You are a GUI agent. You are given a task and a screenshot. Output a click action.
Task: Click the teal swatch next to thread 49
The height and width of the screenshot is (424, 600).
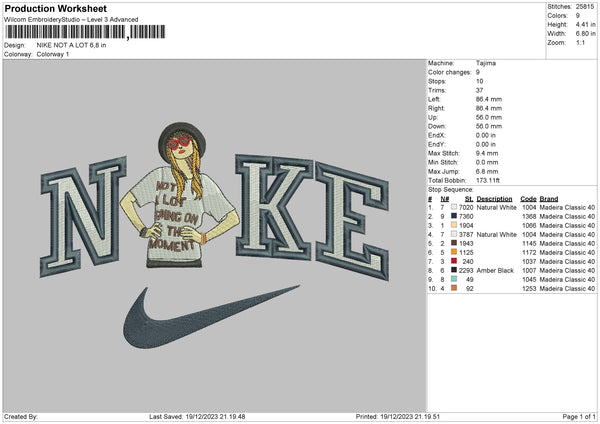click(x=454, y=279)
